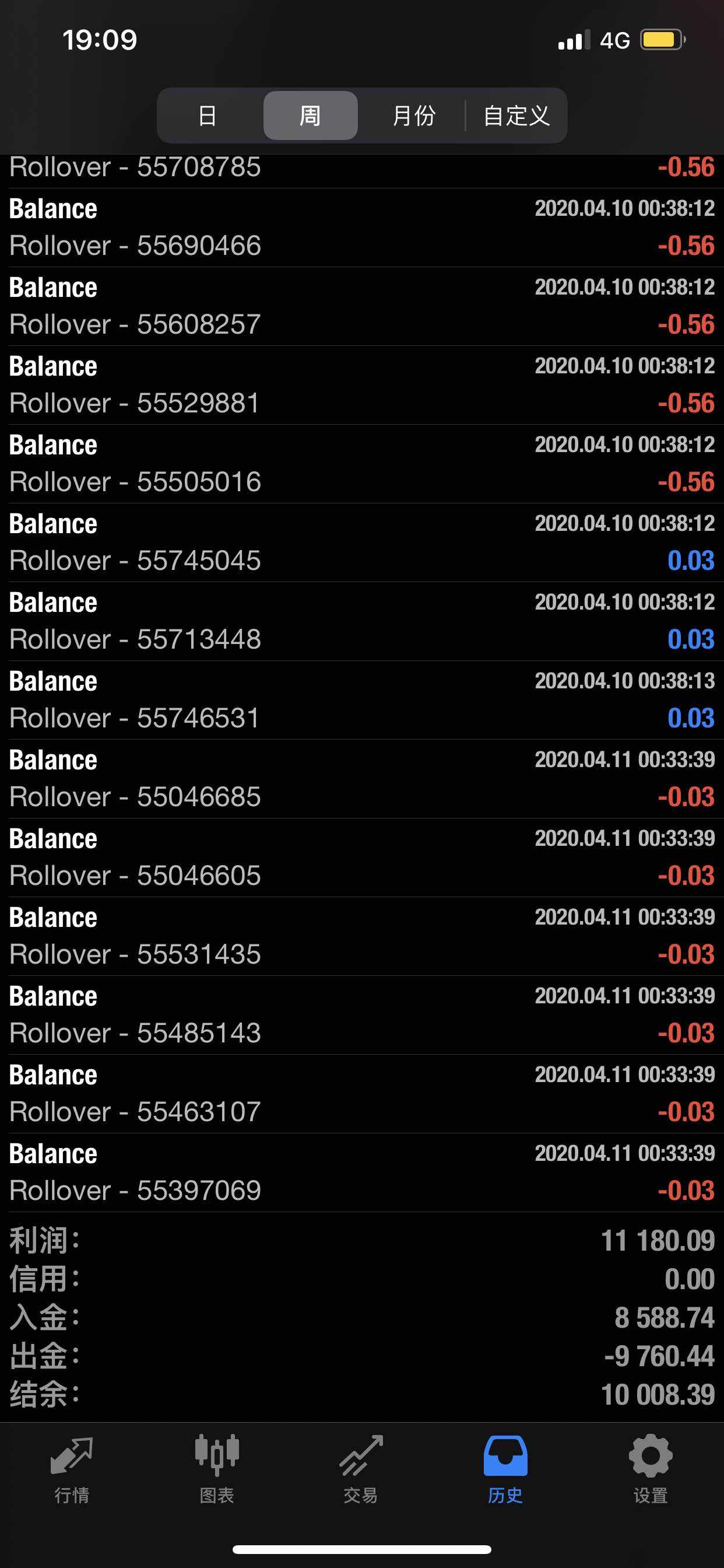Image resolution: width=724 pixels, height=1568 pixels.
Task: Select the Week (周) period tab
Action: click(310, 116)
